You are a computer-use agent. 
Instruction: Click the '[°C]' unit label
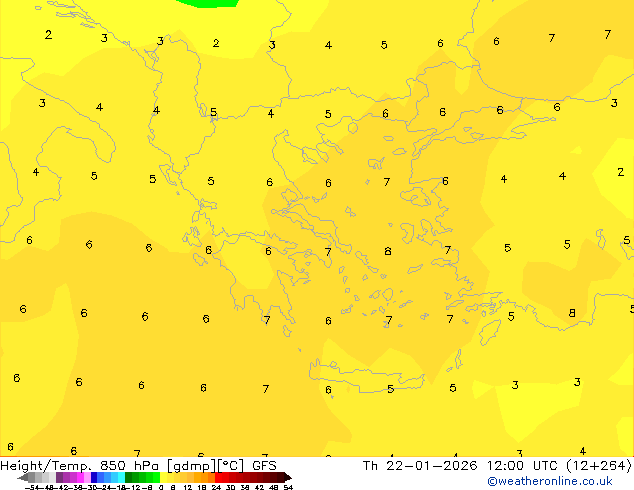click(230, 466)
